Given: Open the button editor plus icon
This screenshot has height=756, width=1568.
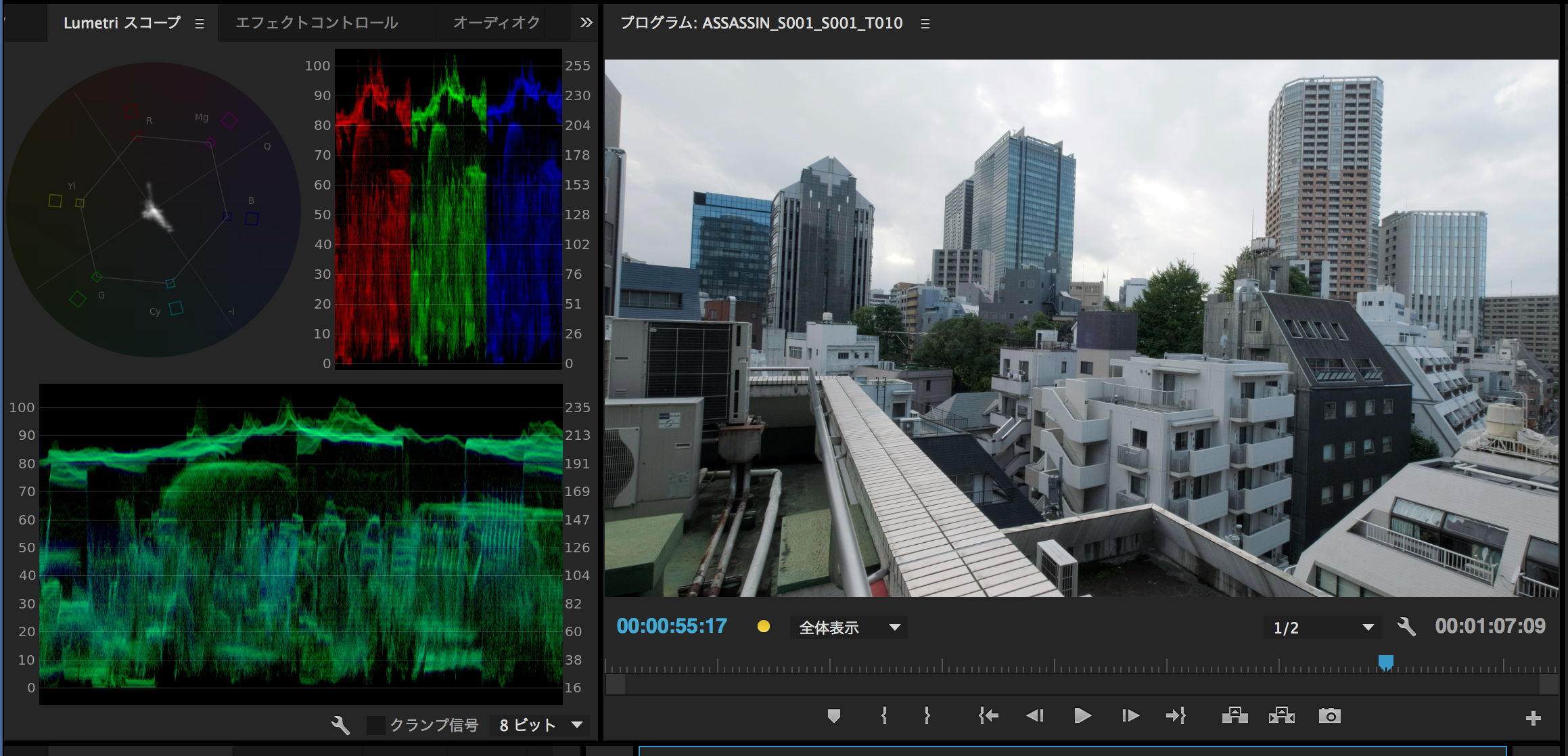Looking at the screenshot, I should tap(1534, 718).
